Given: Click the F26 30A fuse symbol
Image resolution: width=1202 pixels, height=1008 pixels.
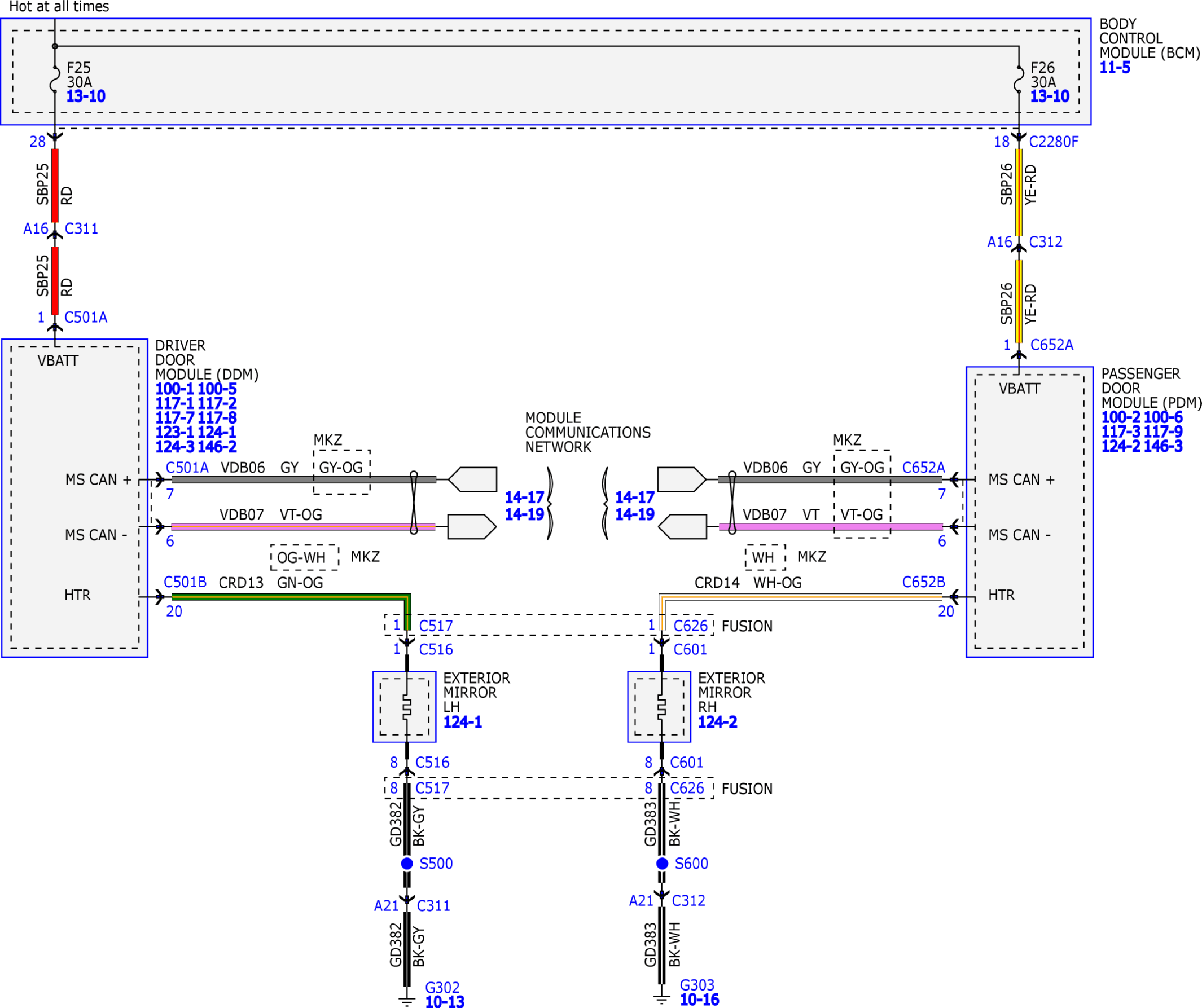Looking at the screenshot, I should pyautogui.click(x=1019, y=79).
